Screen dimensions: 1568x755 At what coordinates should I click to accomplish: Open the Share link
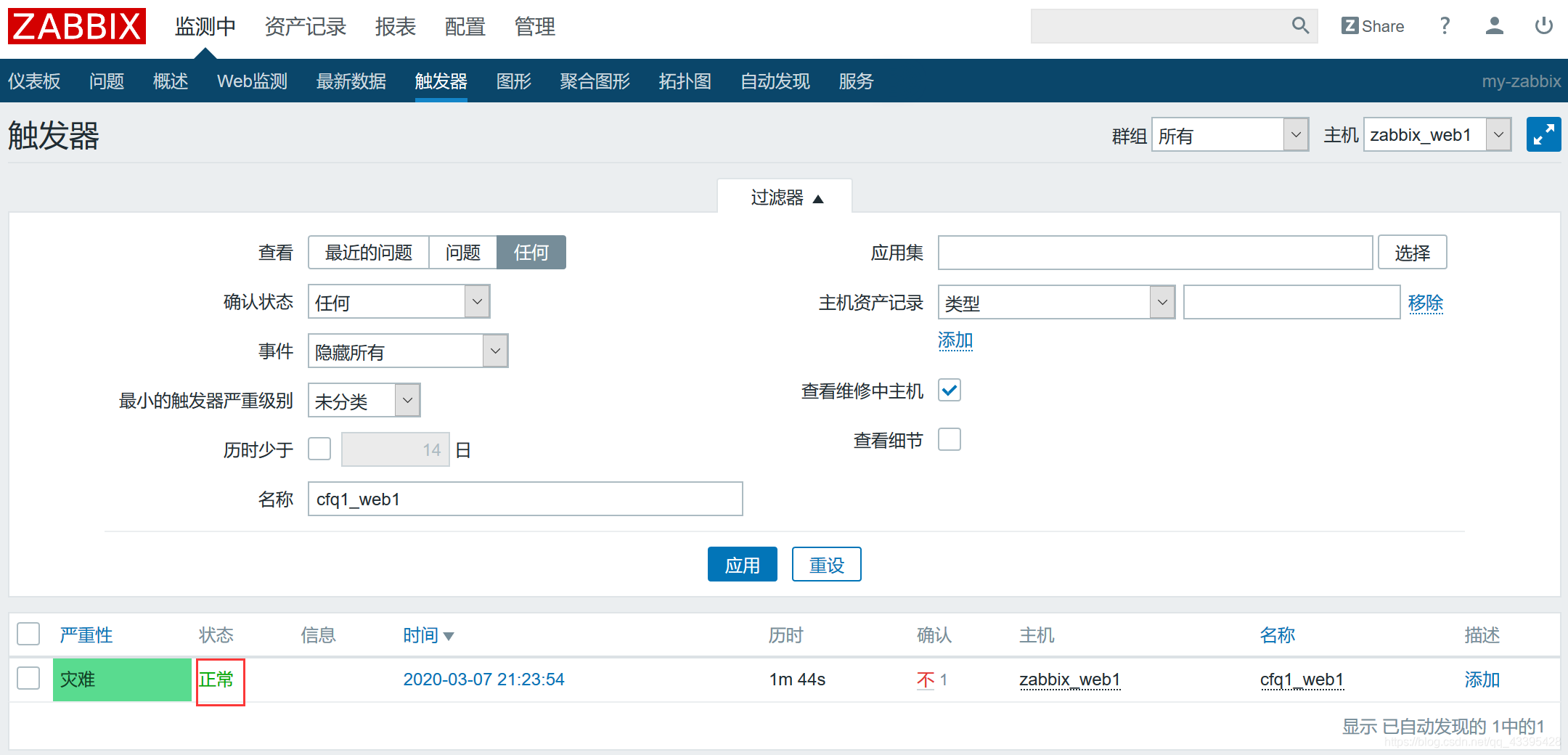point(1373,26)
